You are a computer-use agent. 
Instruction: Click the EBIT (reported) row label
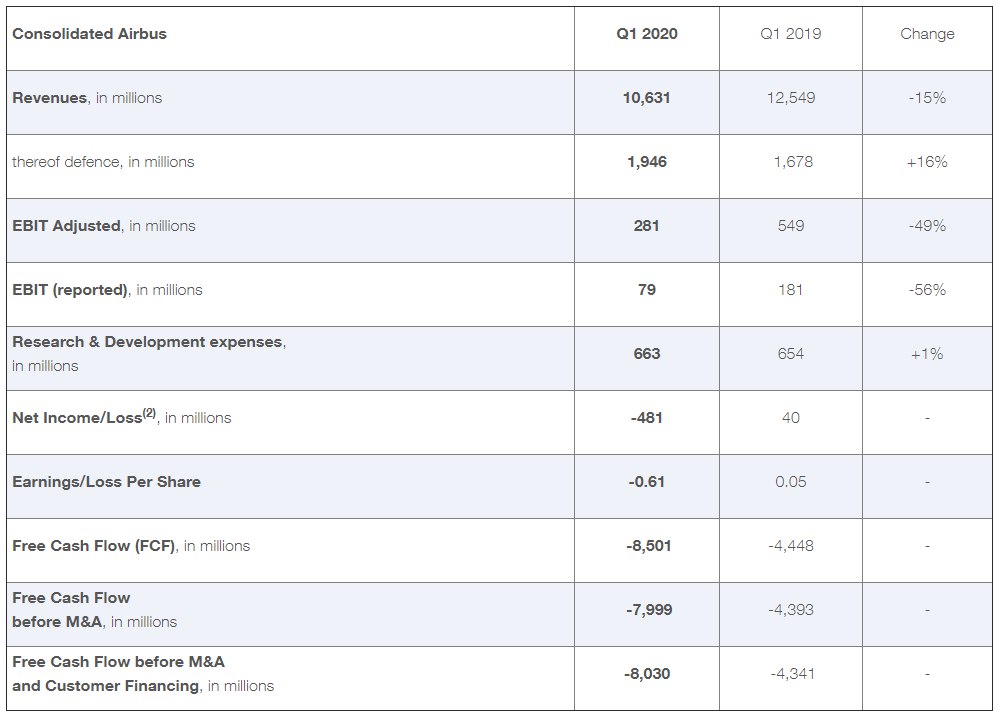107,290
